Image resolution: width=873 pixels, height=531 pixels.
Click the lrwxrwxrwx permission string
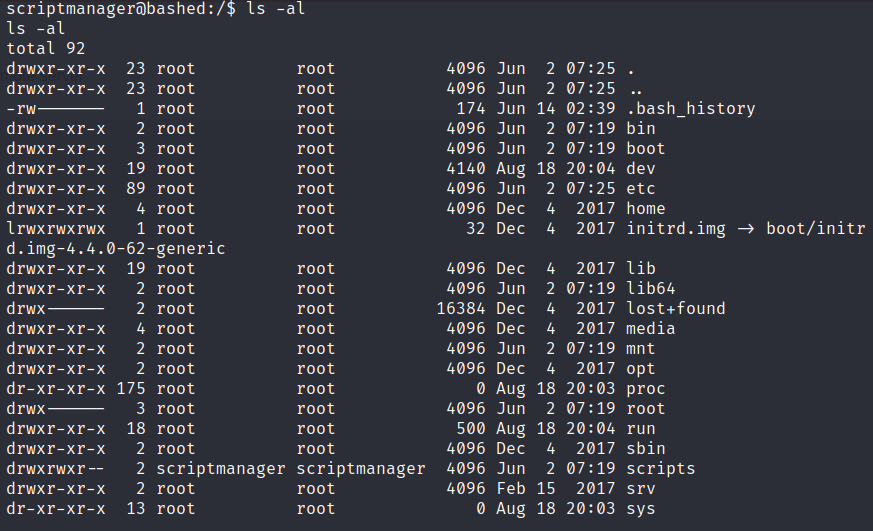(55, 229)
